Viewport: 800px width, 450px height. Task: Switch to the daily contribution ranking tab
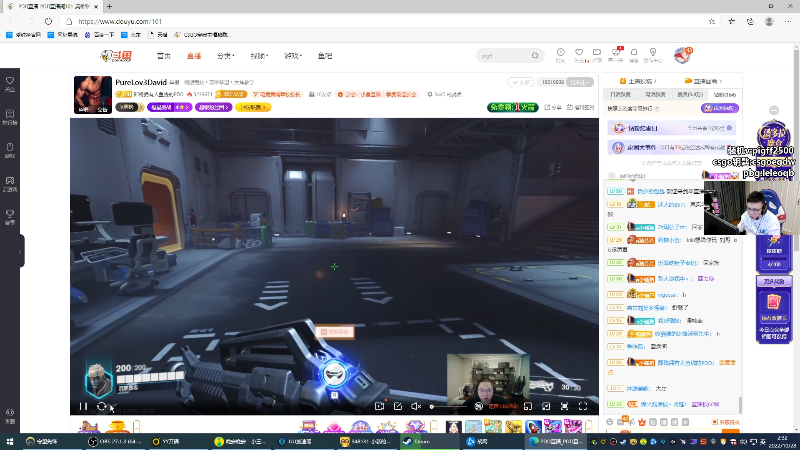click(x=620, y=95)
